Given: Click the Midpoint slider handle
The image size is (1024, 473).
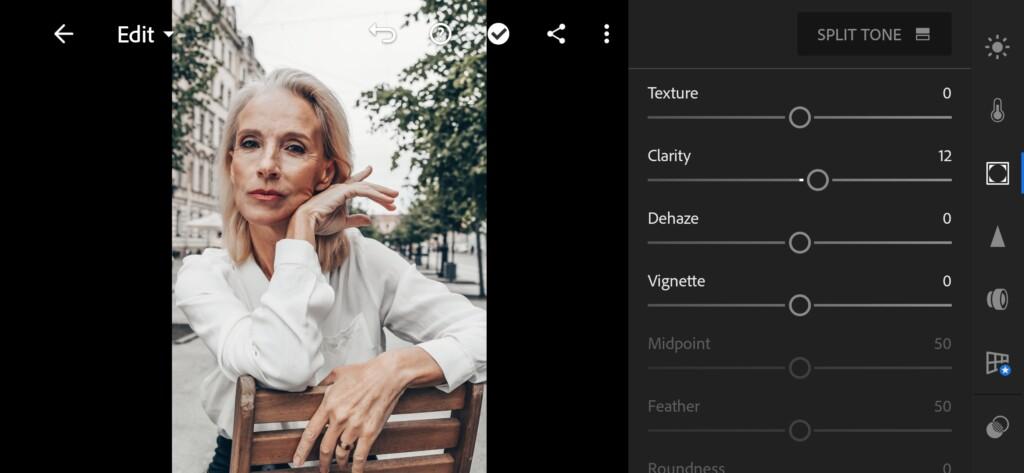Looking at the screenshot, I should tap(799, 368).
